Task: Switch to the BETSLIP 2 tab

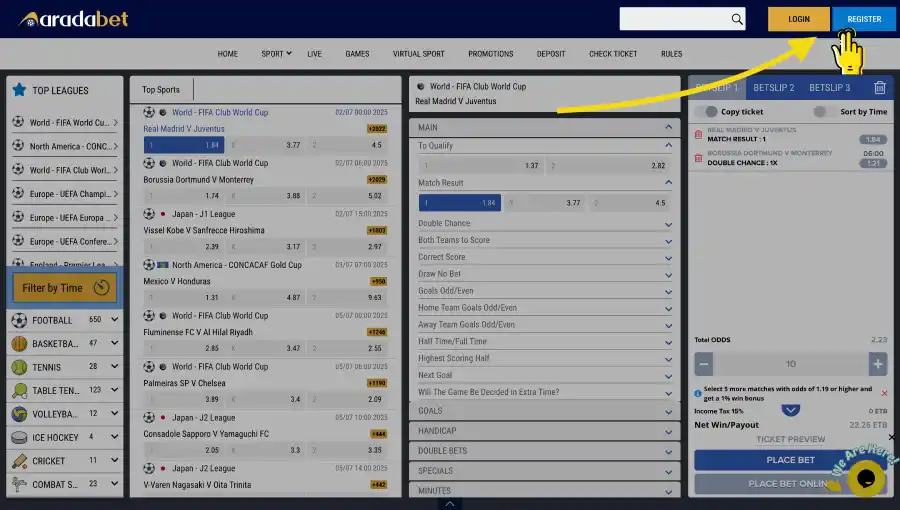Action: (x=773, y=88)
